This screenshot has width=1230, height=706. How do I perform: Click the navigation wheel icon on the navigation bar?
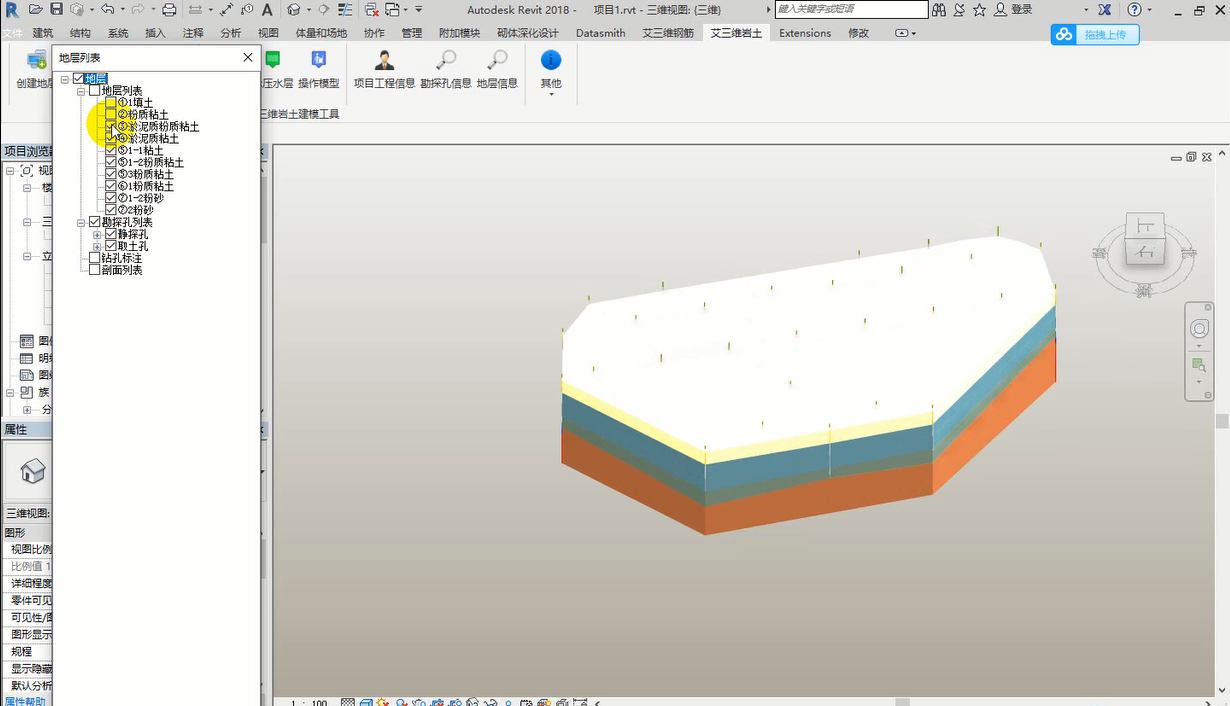pyautogui.click(x=1199, y=329)
